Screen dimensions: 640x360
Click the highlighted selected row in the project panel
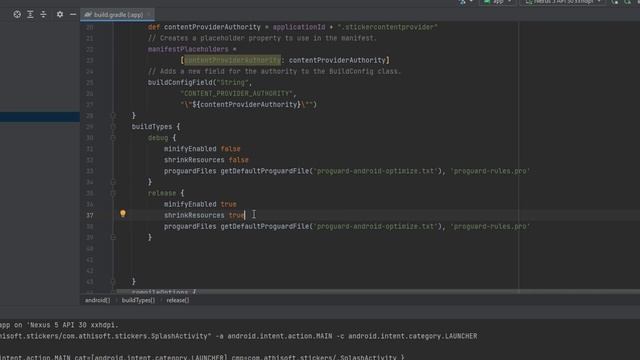(x=40, y=117)
